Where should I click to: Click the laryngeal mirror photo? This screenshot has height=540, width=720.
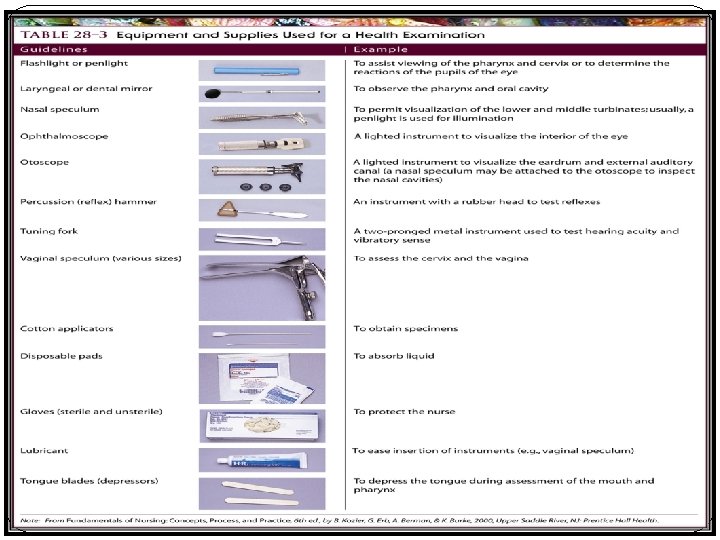[x=262, y=93]
